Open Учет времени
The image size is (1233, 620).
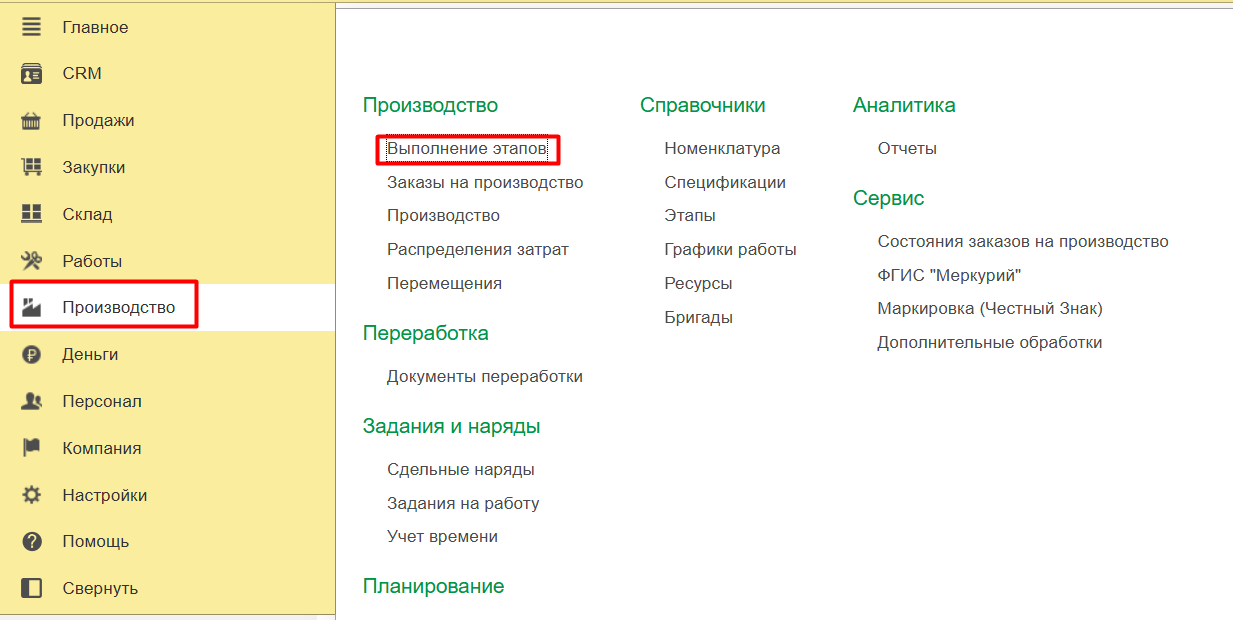pyautogui.click(x=442, y=537)
